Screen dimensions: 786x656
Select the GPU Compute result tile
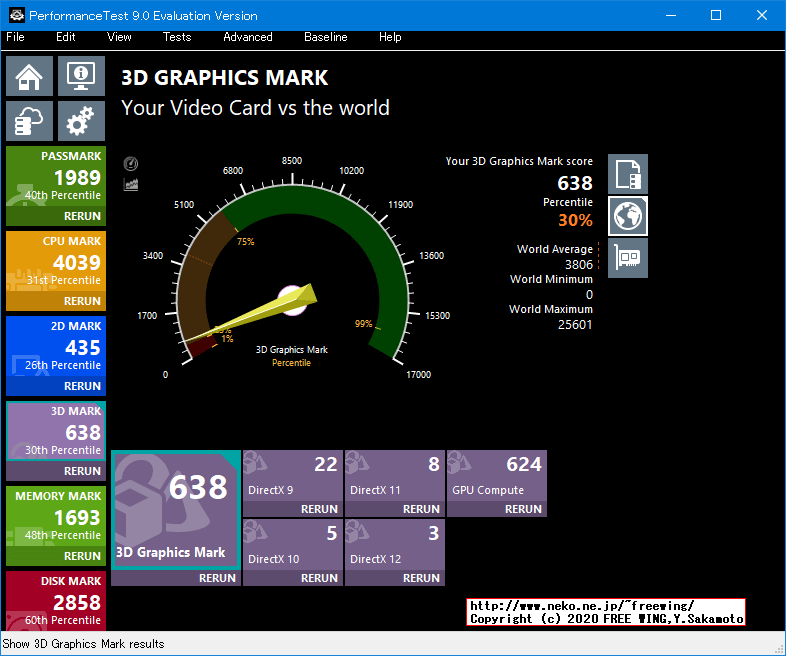(x=497, y=476)
